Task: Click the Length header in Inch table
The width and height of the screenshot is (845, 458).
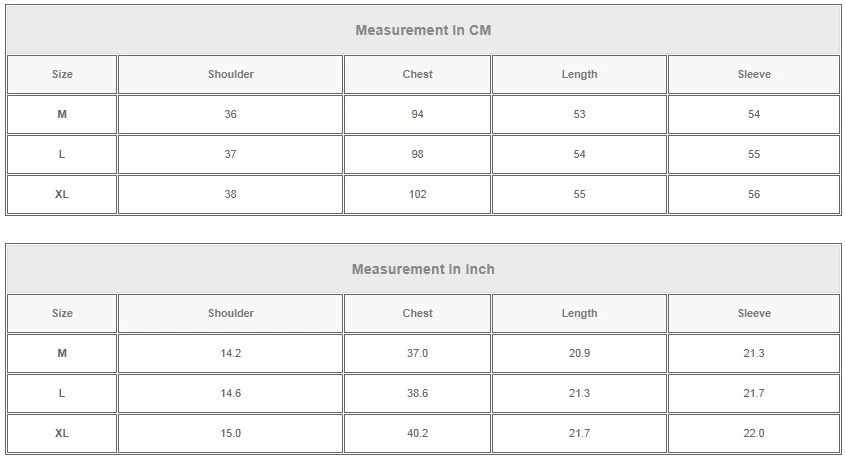Action: [579, 314]
